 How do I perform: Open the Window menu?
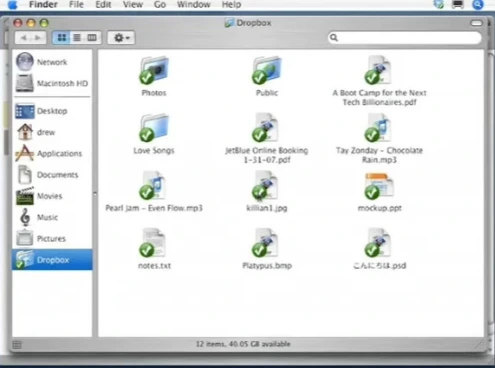(194, 5)
